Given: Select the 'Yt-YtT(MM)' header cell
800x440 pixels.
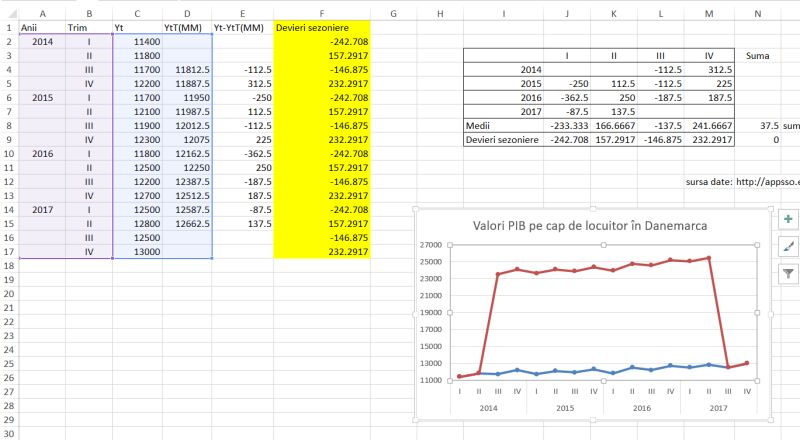Looking at the screenshot, I should pyautogui.click(x=242, y=28).
